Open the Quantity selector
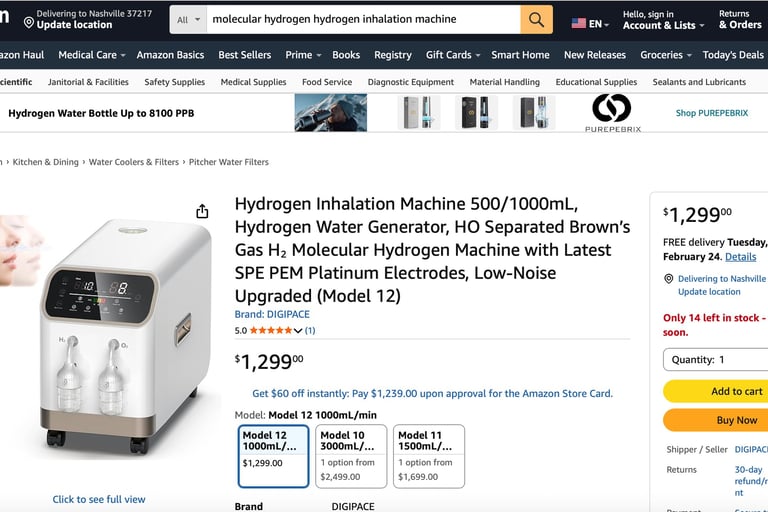Viewport: 768px width, 512px height. click(716, 360)
